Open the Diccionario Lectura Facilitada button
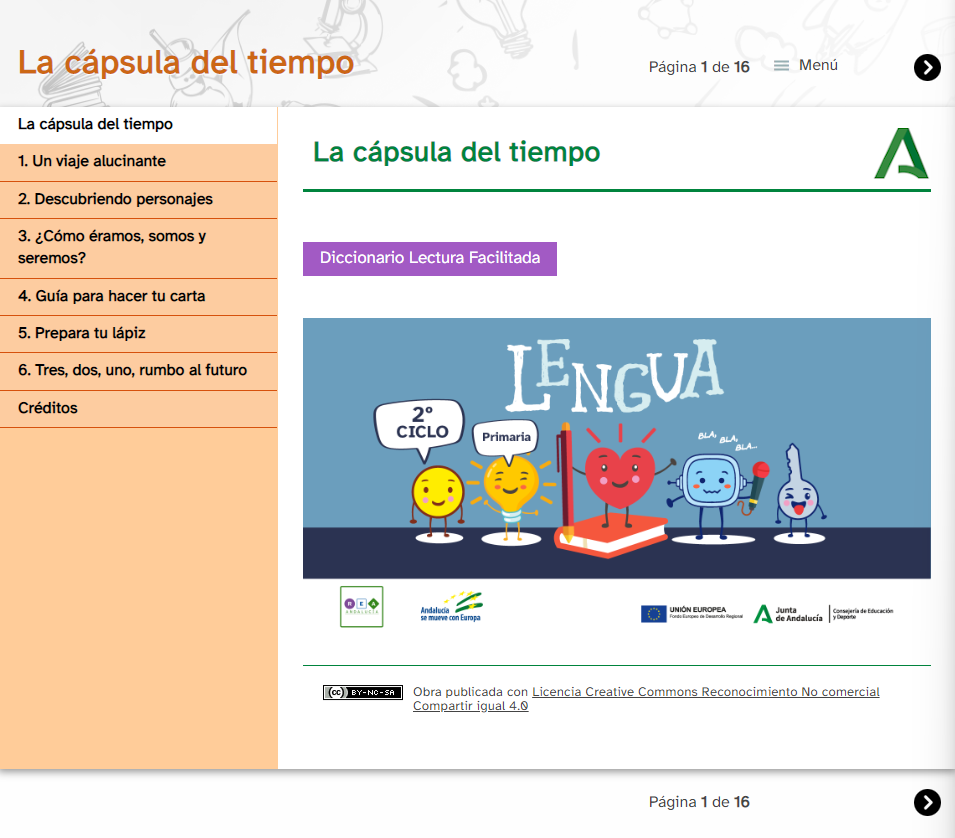 [430, 259]
